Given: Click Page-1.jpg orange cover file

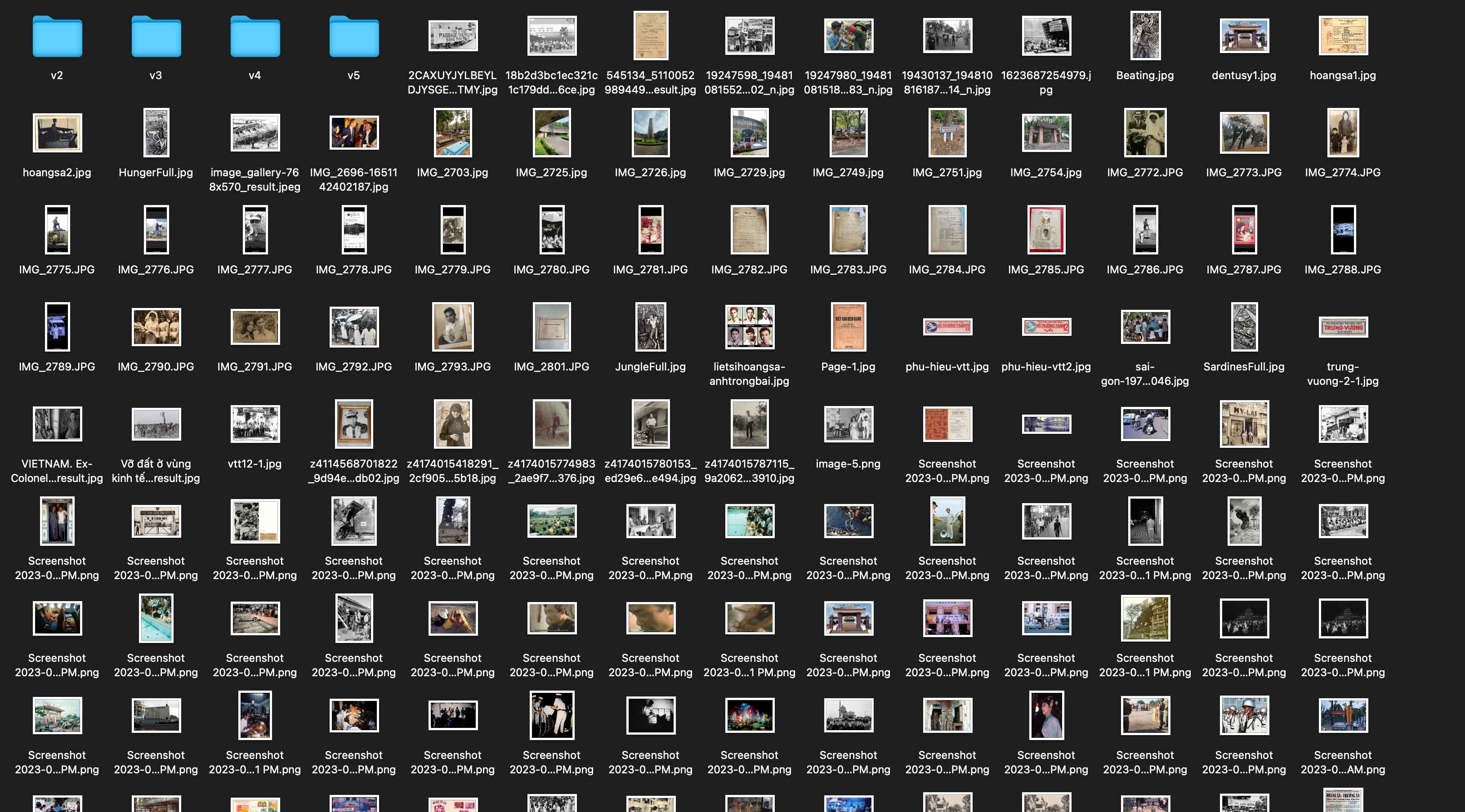Looking at the screenshot, I should pos(848,327).
